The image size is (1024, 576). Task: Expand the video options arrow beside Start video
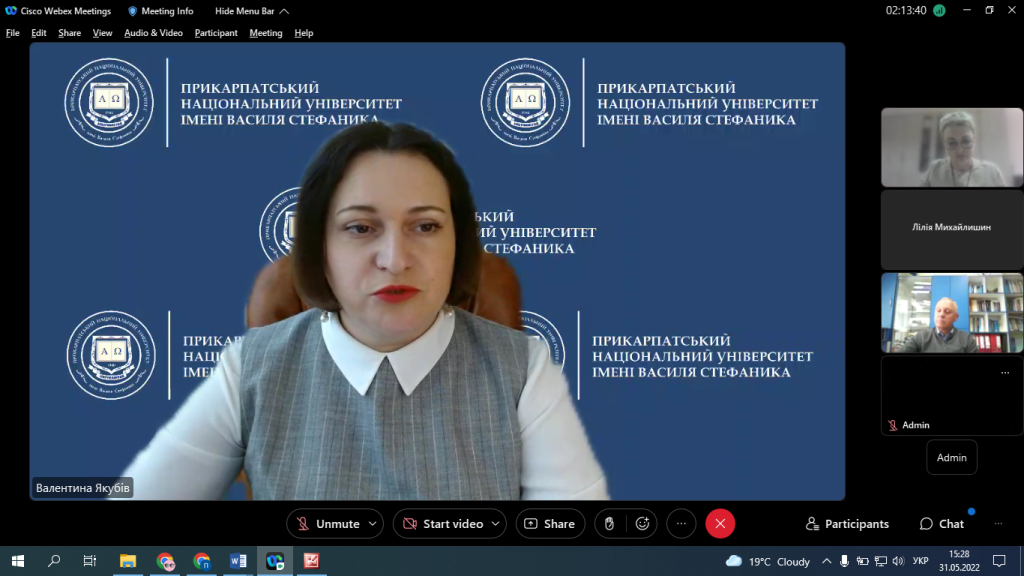click(497, 524)
